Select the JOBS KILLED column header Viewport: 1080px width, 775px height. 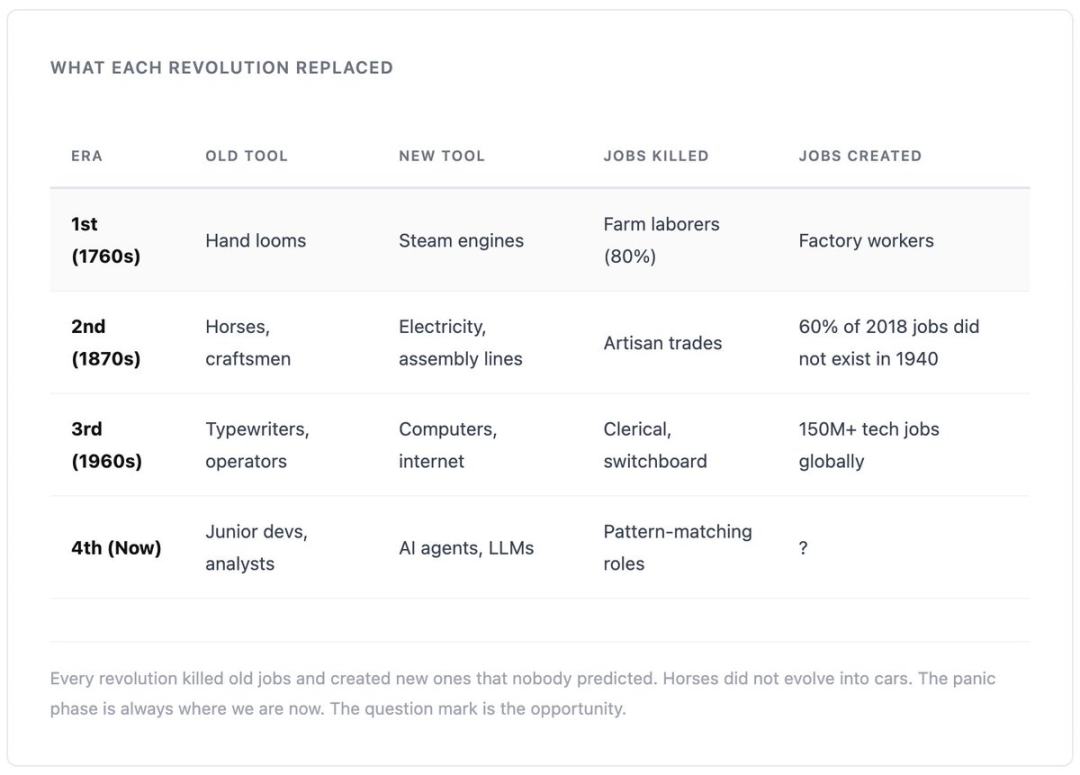tap(655, 156)
